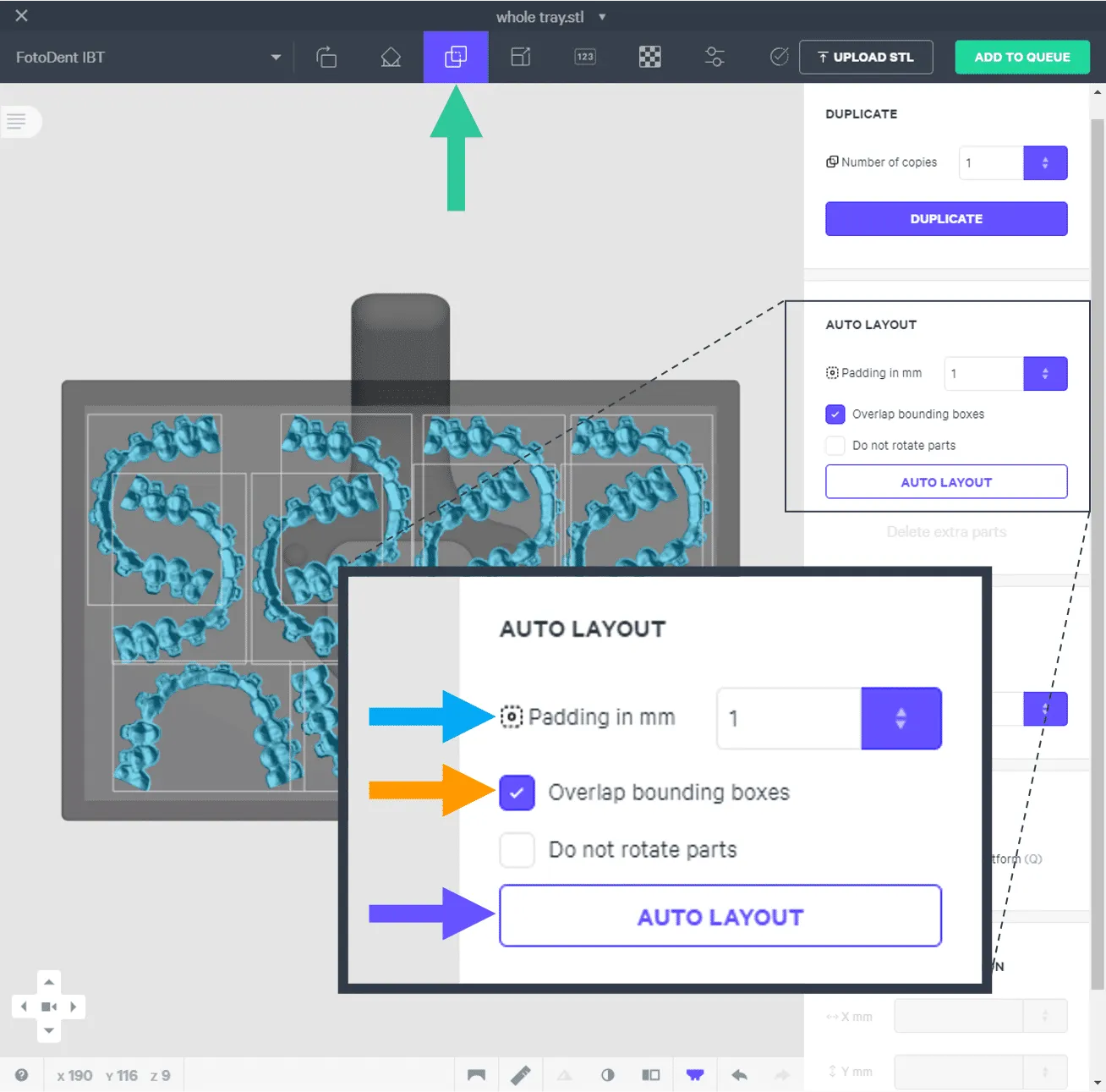Click the platform perspective icon in bottom bar
Screen dimensions: 1106x1092
click(477, 1075)
